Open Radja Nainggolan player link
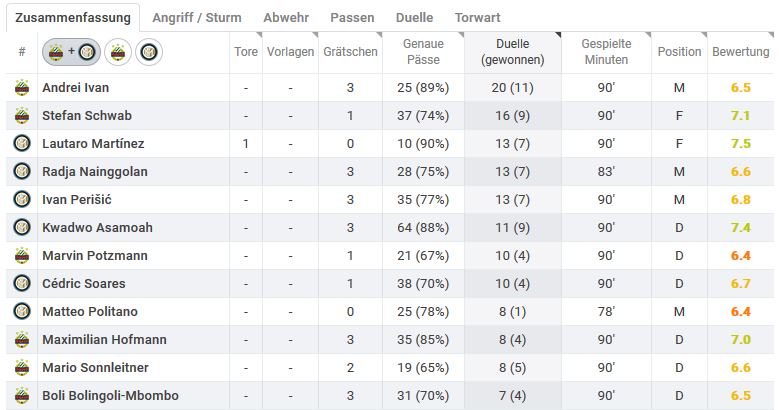 pyautogui.click(x=95, y=171)
